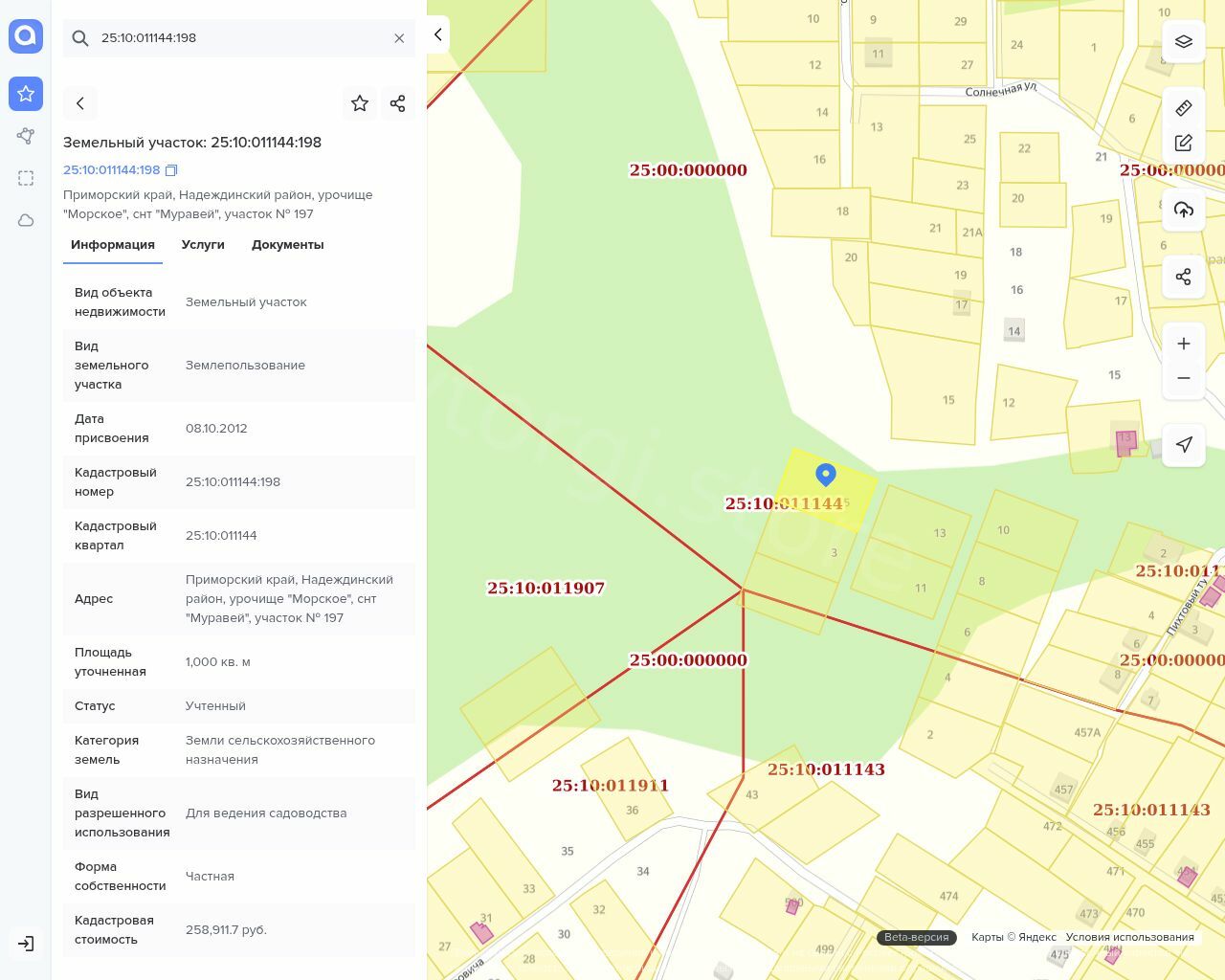The image size is (1225, 980).
Task: Clear the search field with X
Action: 399,38
